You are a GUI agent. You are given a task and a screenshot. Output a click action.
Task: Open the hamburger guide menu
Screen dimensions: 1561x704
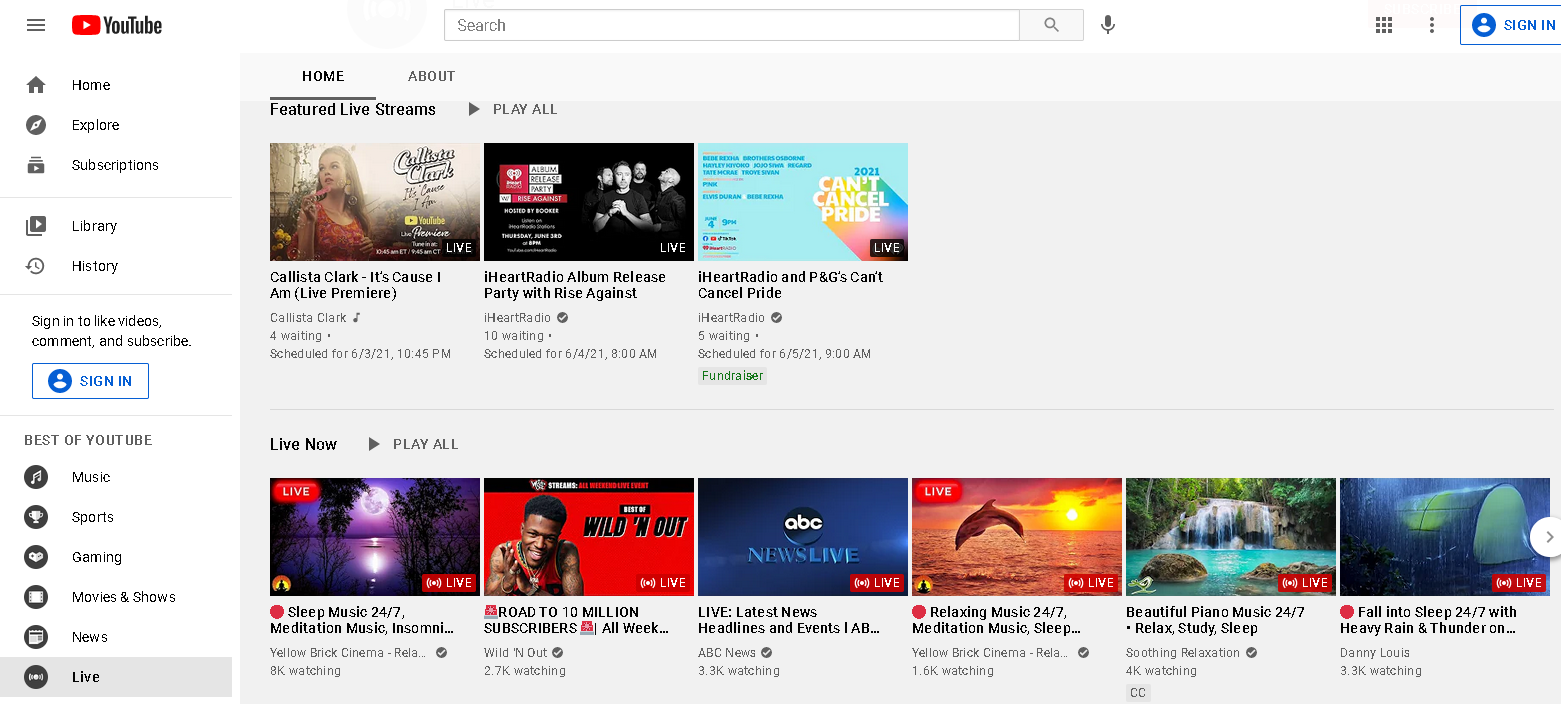pos(36,25)
